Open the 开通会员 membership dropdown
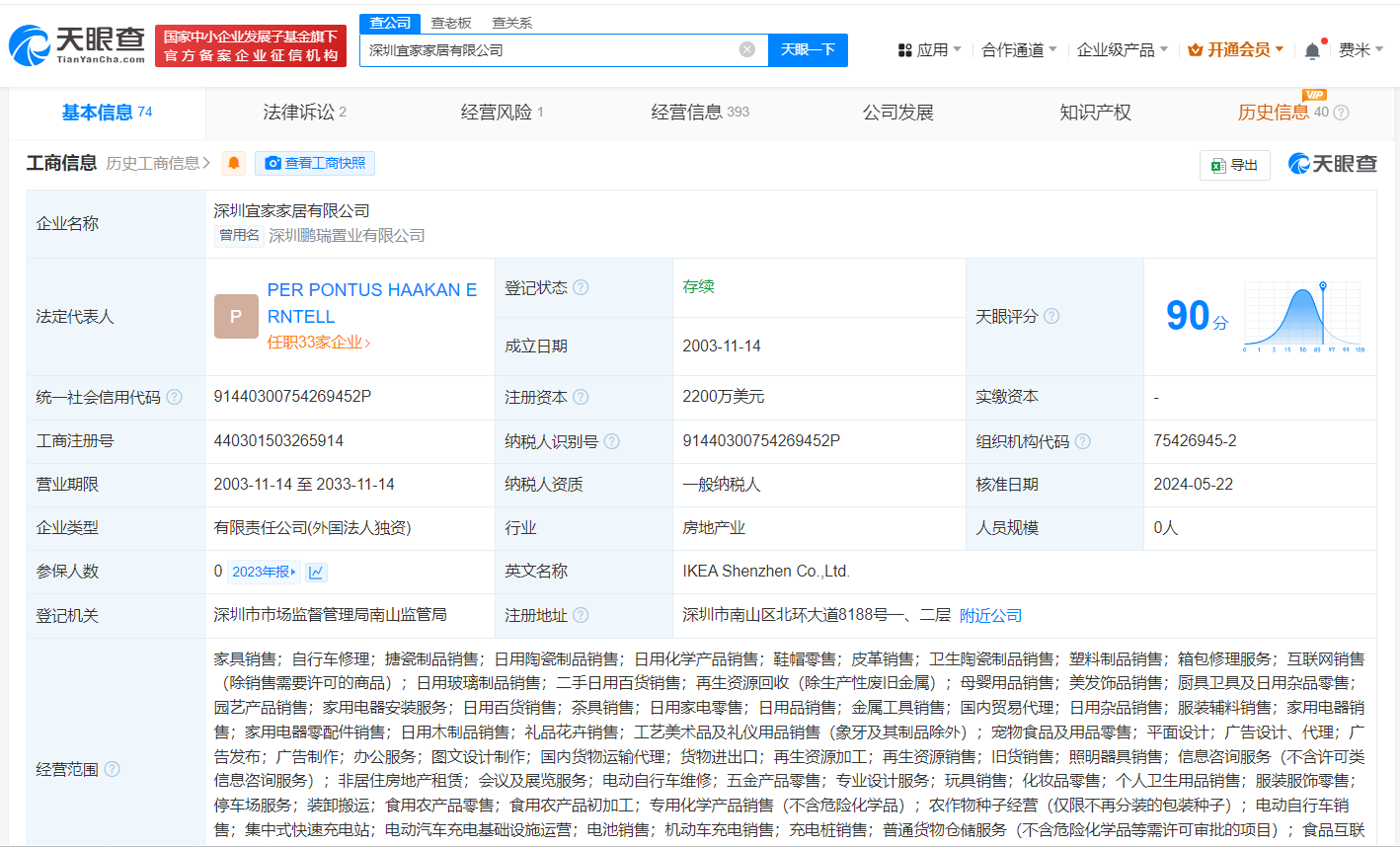The height and width of the screenshot is (847, 1400). coord(1235,49)
